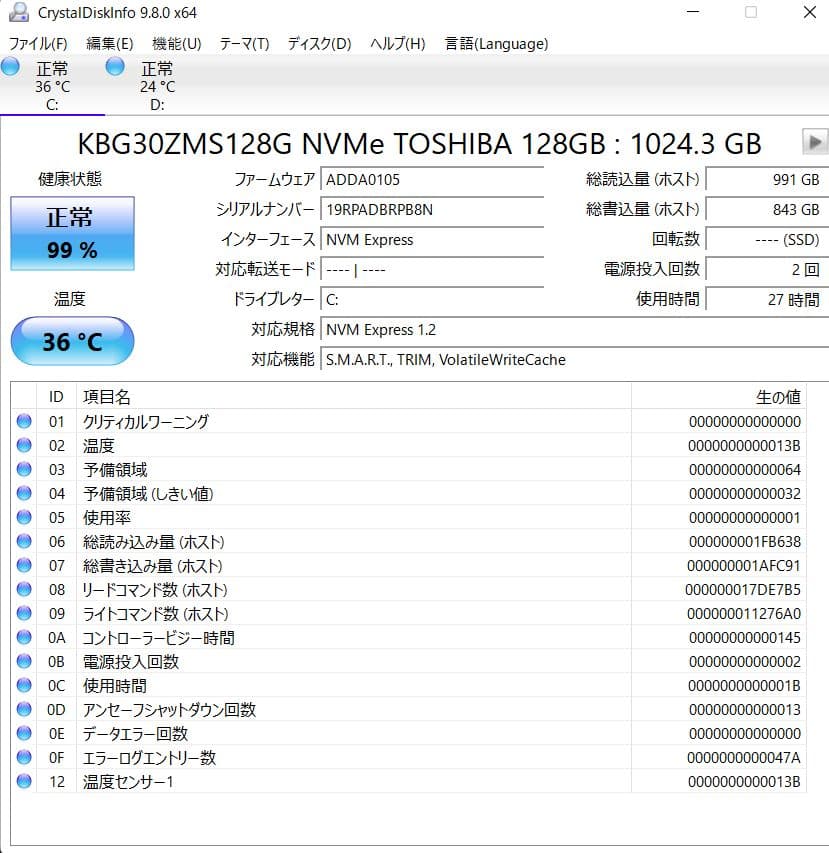The image size is (829, 853).
Task: Click the blue indicator next to データエラー回数
Action: point(23,734)
